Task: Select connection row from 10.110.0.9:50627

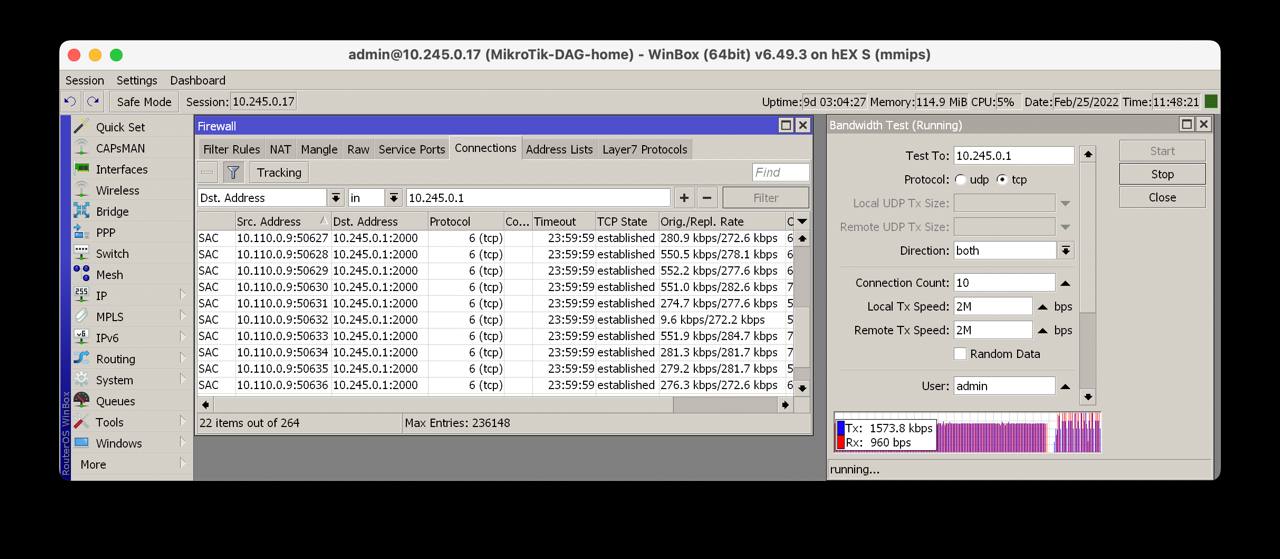Action: [x=496, y=238]
